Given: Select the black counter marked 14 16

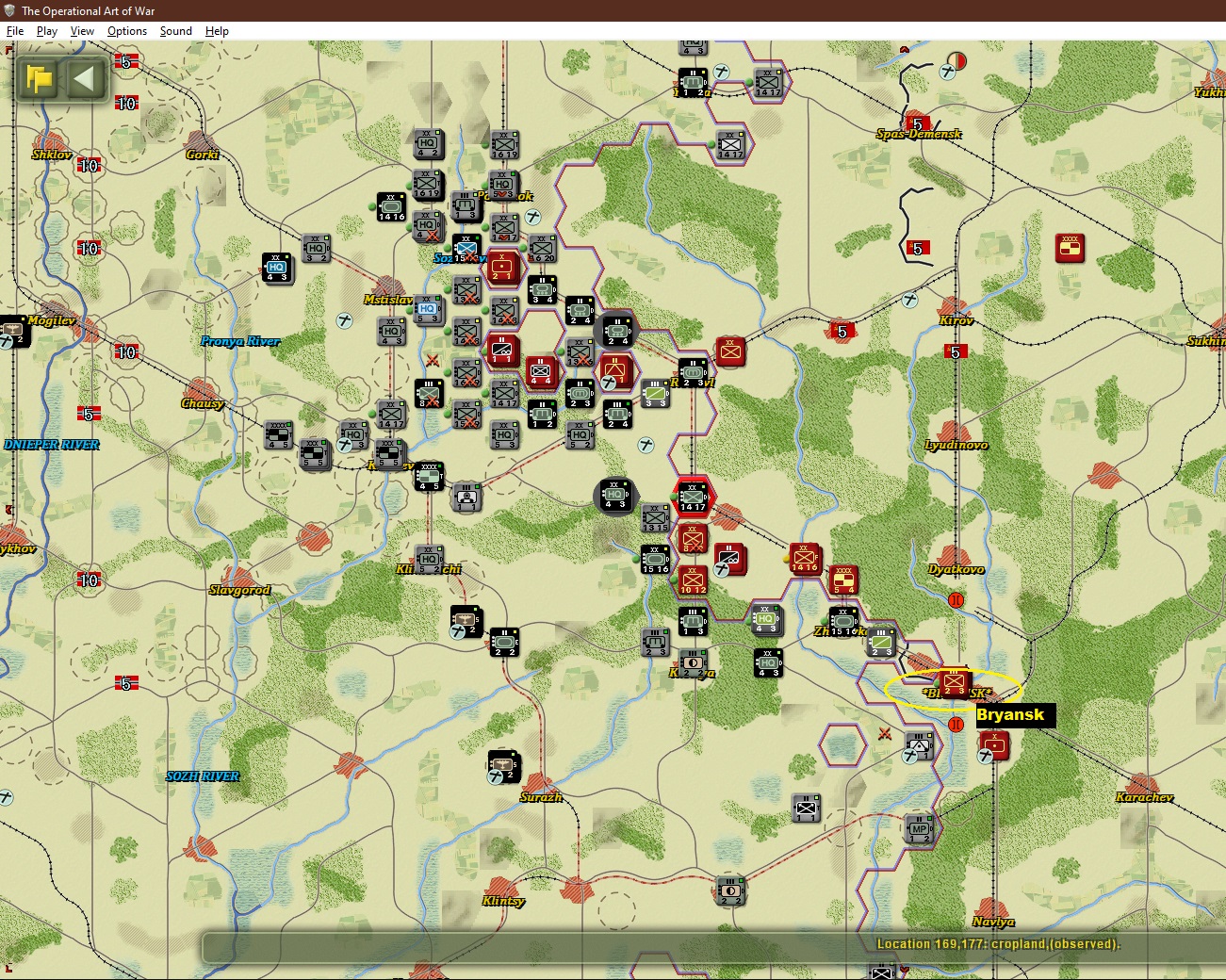Looking at the screenshot, I should (391, 206).
